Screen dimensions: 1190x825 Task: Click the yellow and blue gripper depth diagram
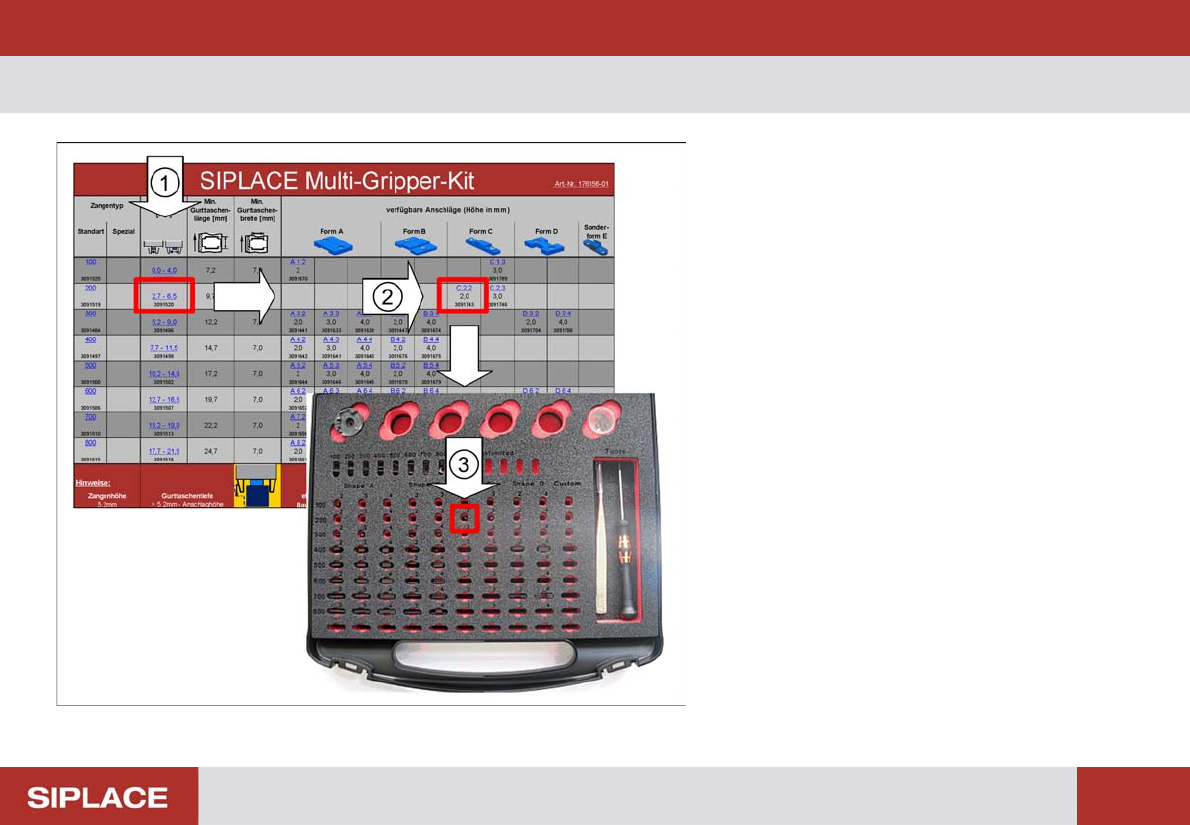click(257, 486)
